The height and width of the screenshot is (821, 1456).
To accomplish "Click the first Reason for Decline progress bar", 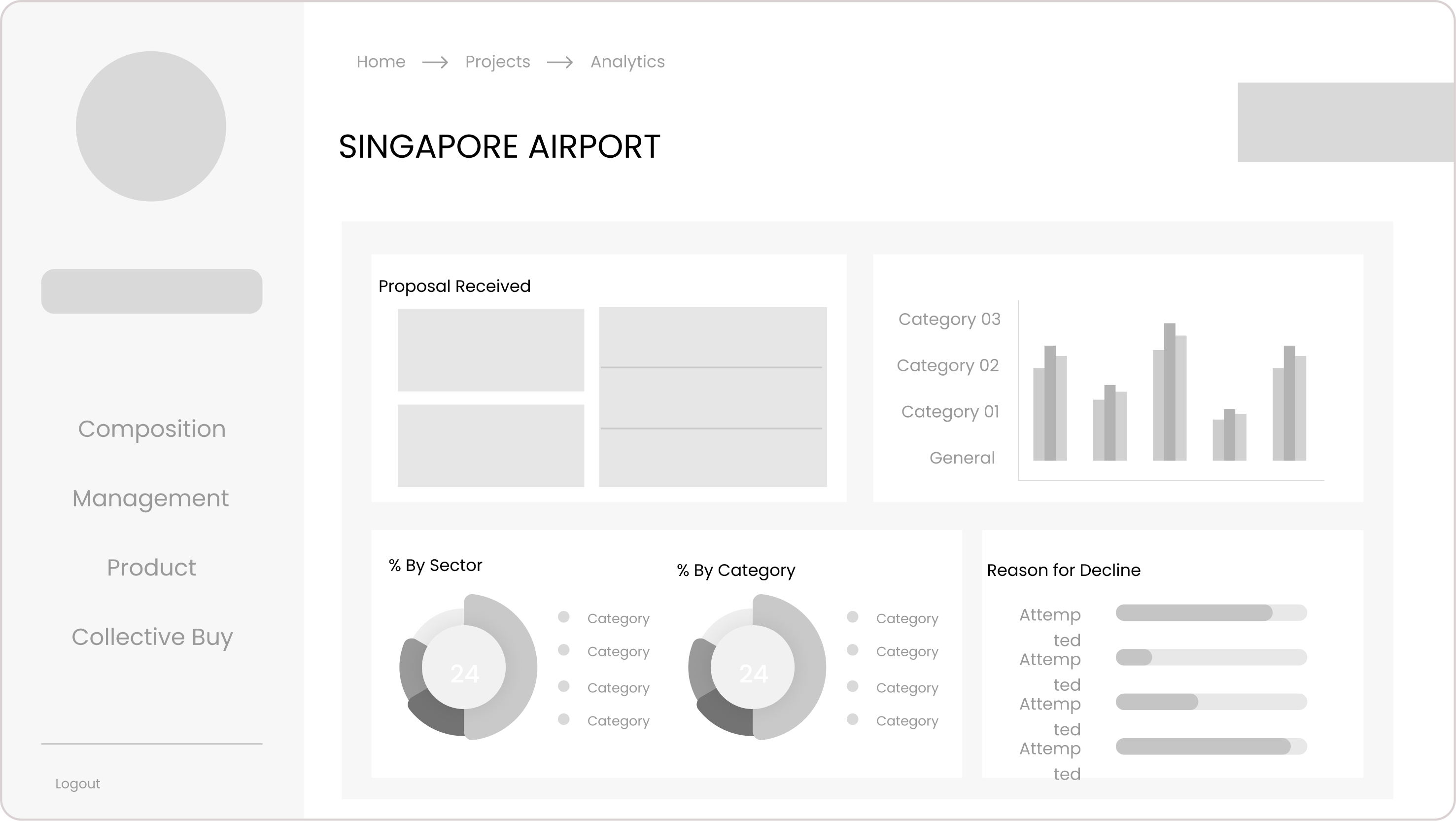I will click(x=1211, y=613).
